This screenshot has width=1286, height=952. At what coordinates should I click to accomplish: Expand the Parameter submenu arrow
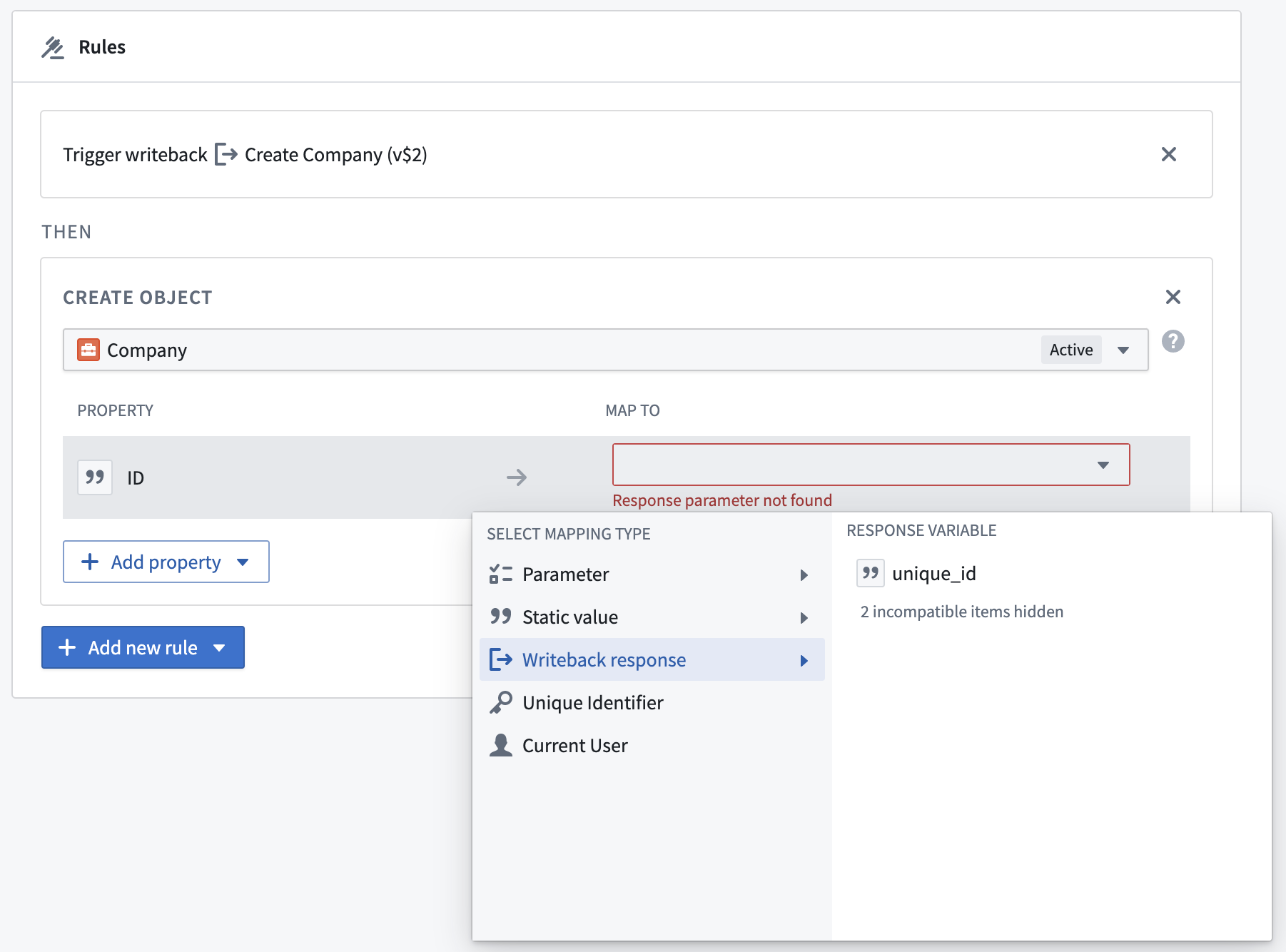coord(804,575)
